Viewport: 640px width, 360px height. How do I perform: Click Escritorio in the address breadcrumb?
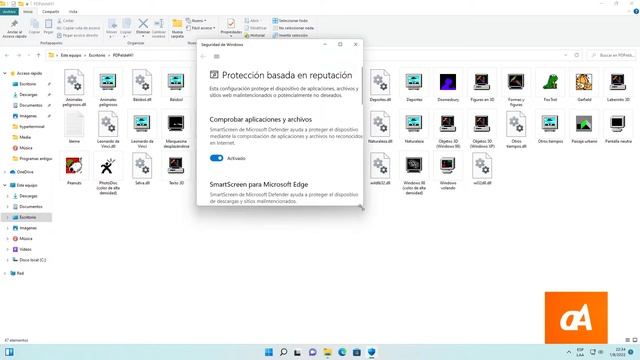point(97,55)
